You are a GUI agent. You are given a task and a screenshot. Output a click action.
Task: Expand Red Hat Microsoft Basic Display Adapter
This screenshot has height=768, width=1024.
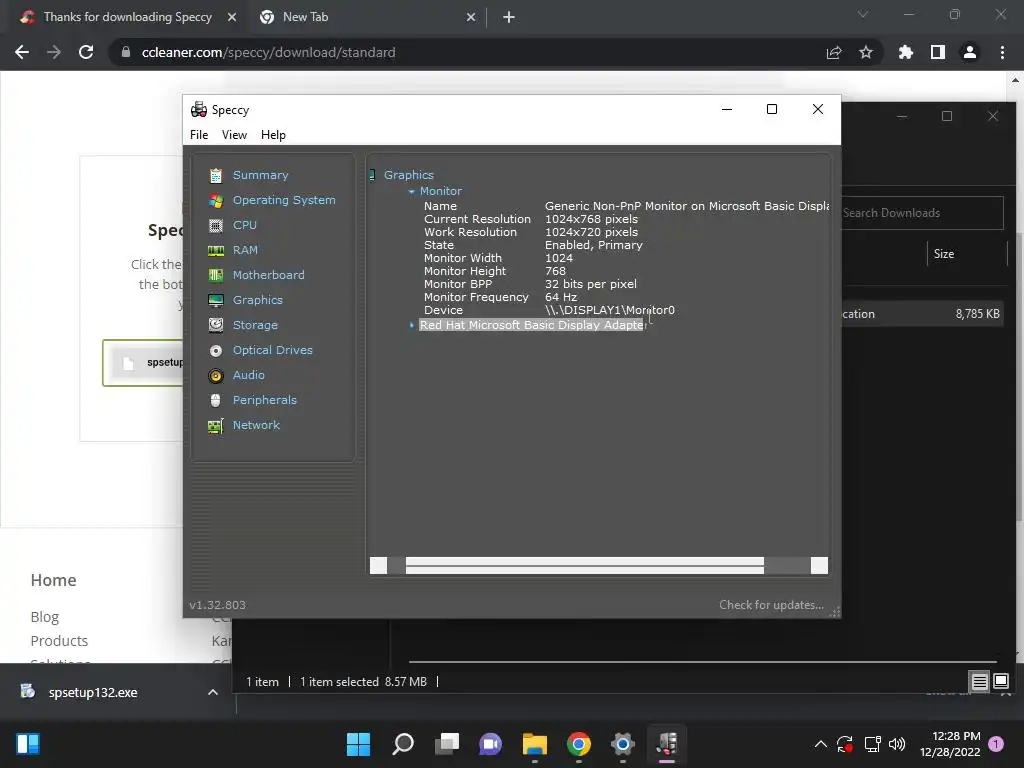411,325
